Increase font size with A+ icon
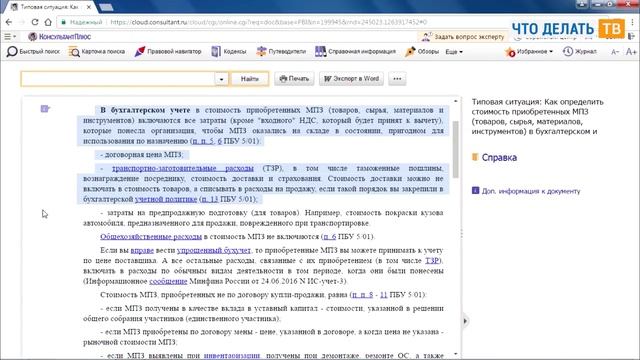Screen dimensions: 640x360 tap(631, 51)
